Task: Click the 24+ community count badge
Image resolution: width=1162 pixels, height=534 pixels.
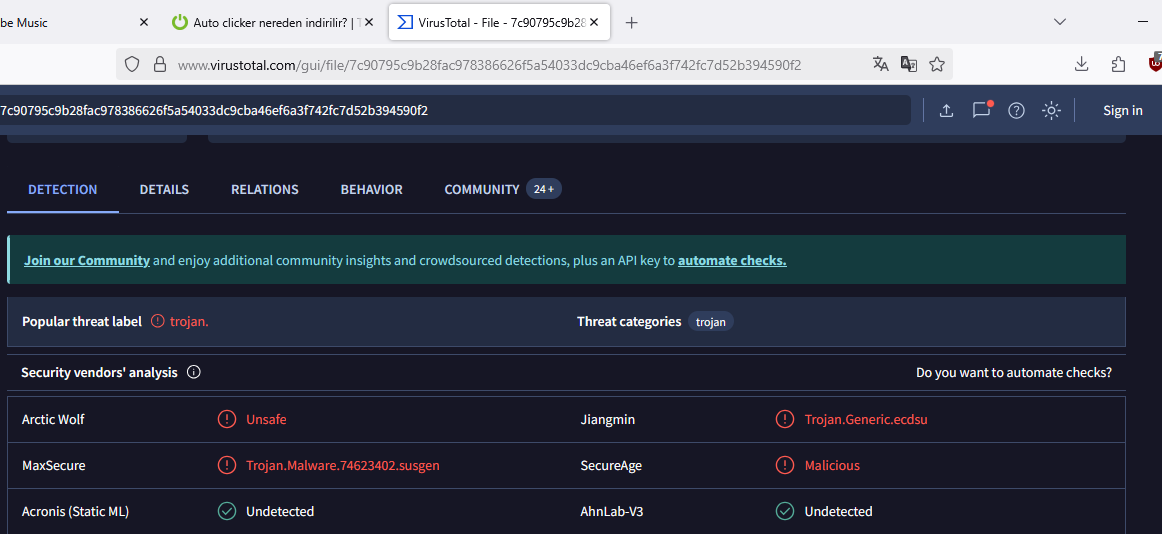Action: point(544,190)
